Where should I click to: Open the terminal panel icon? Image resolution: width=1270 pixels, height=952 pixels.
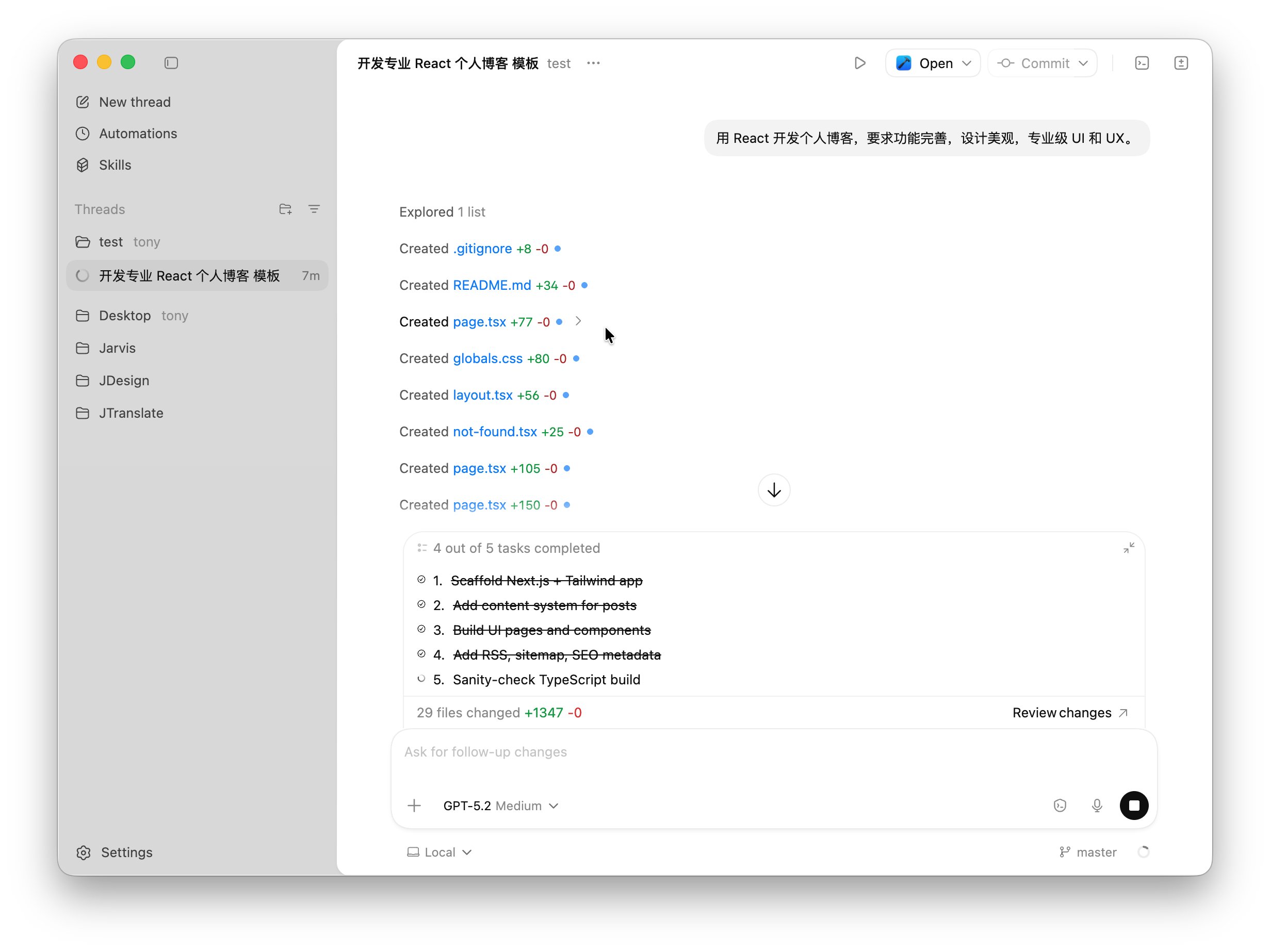pos(1142,63)
